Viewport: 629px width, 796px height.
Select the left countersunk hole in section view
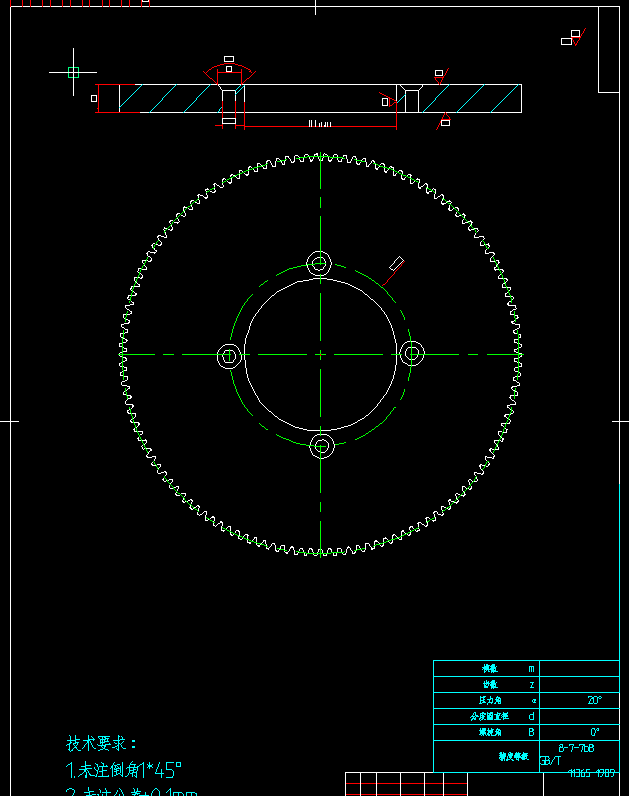(x=229, y=98)
